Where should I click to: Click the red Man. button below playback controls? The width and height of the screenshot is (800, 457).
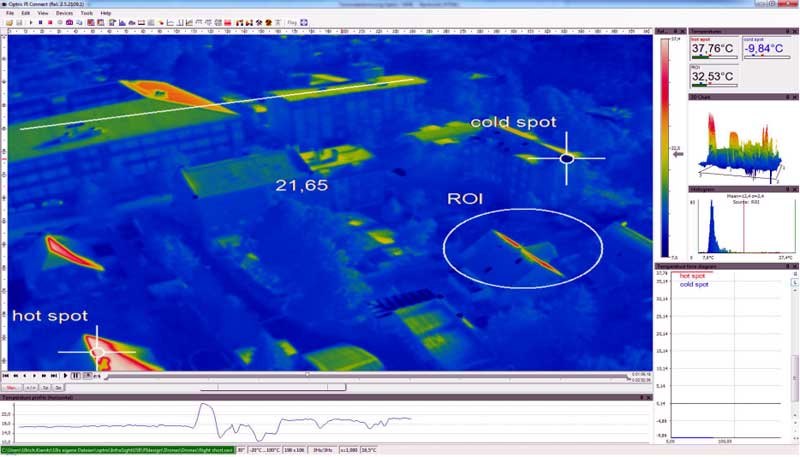click(12, 387)
